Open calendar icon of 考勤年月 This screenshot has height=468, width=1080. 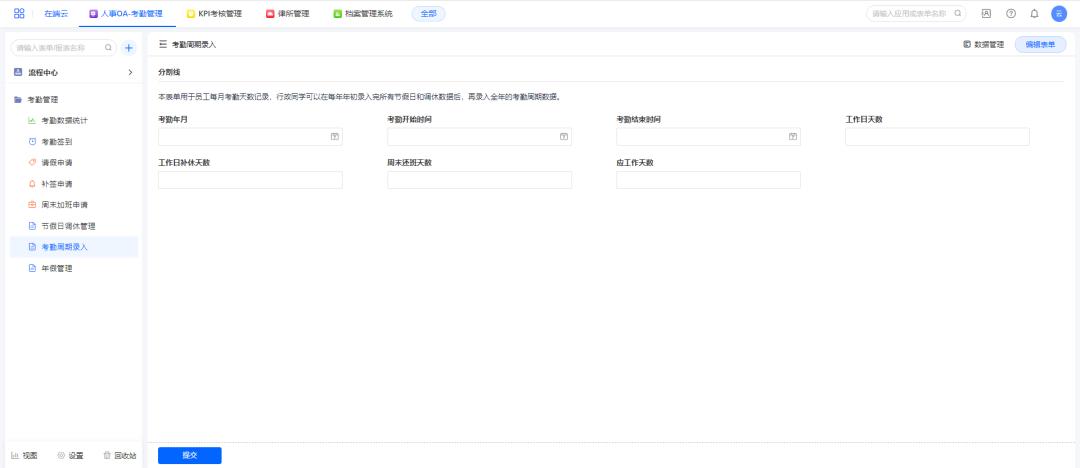(x=335, y=136)
